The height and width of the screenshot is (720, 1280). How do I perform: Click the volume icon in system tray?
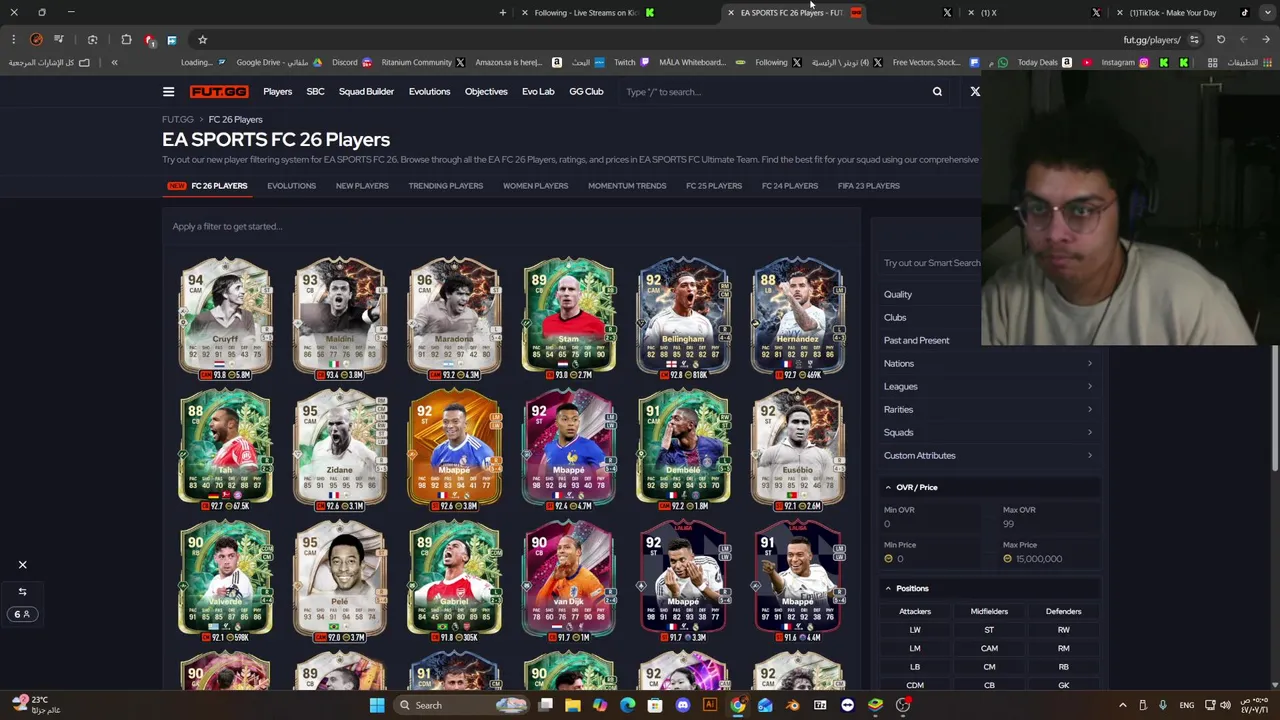tap(1225, 705)
